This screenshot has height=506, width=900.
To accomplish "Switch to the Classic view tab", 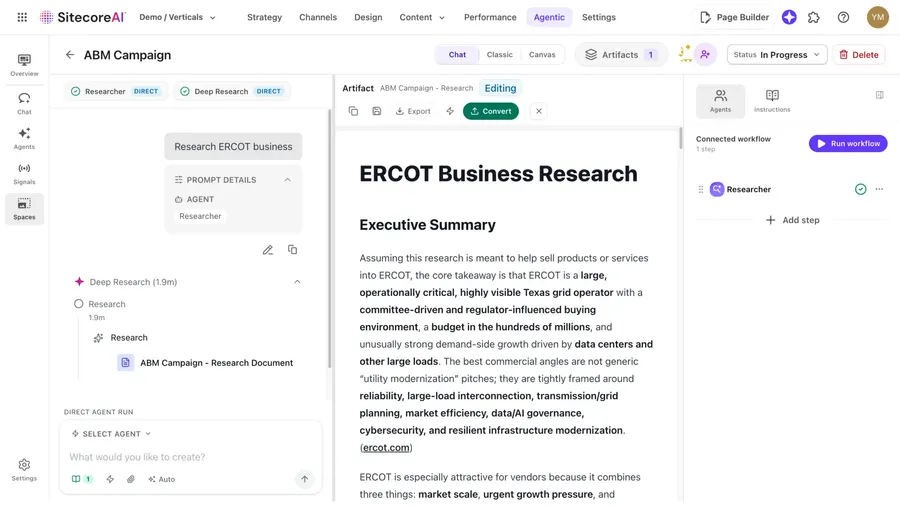I will tap(499, 55).
